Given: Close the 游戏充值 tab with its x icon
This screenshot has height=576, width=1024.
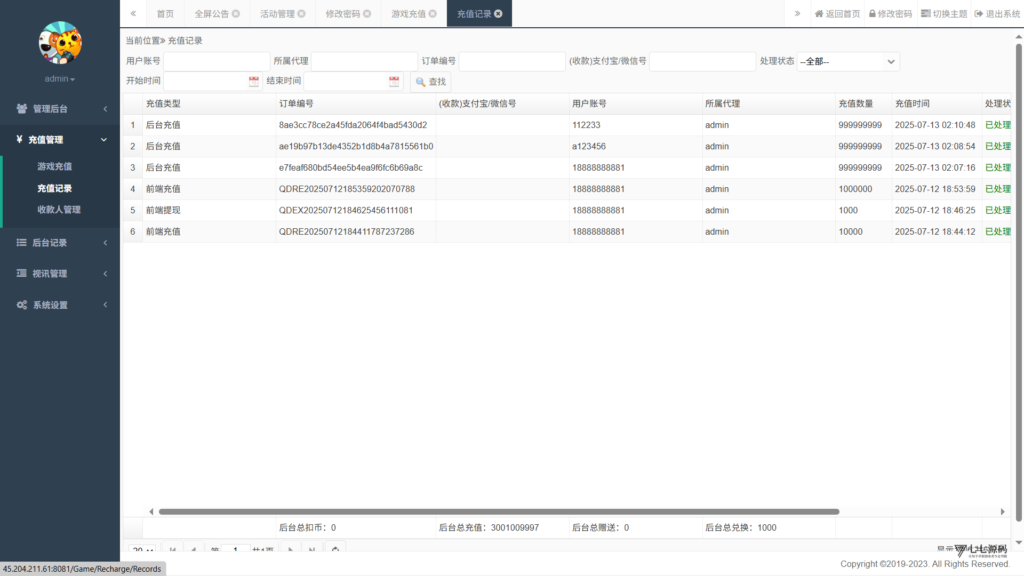Looking at the screenshot, I should click(x=432, y=14).
